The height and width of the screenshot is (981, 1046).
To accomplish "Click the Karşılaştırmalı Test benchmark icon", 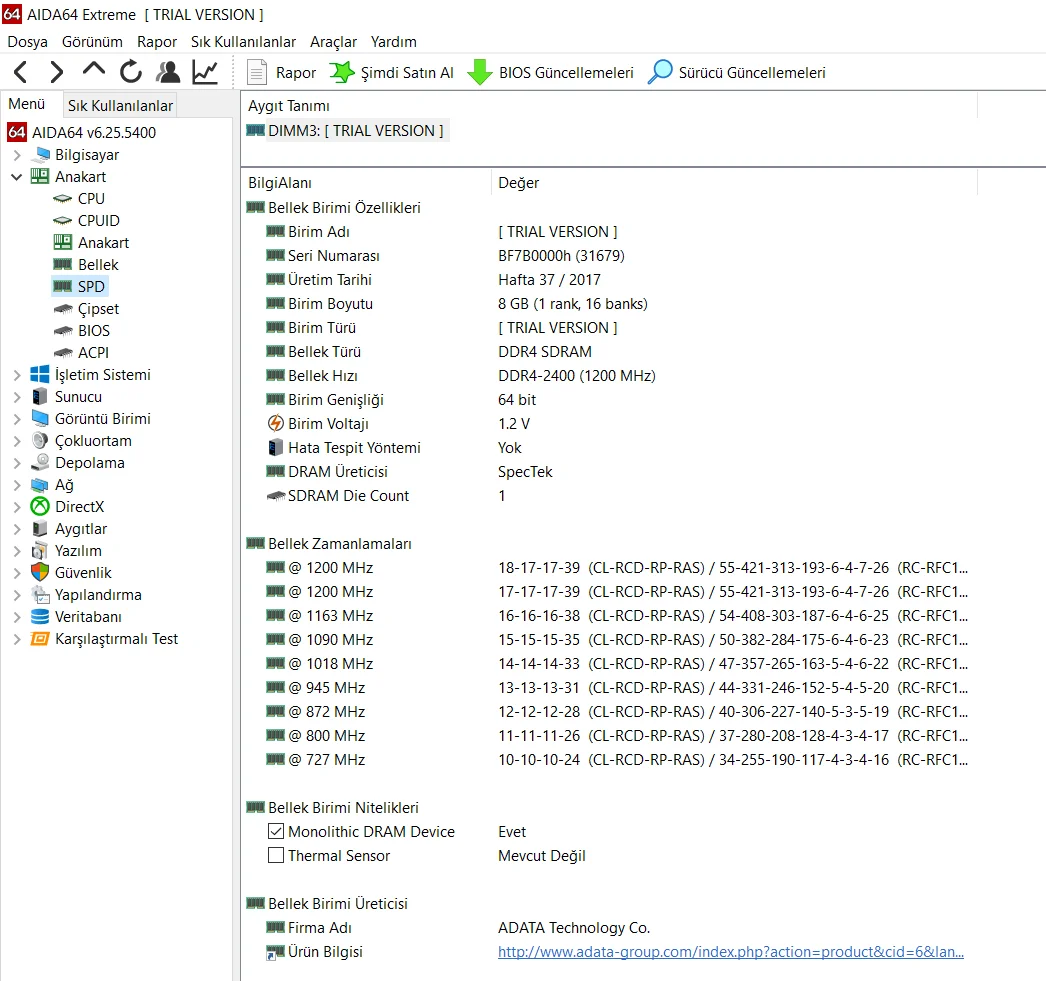I will [x=40, y=639].
